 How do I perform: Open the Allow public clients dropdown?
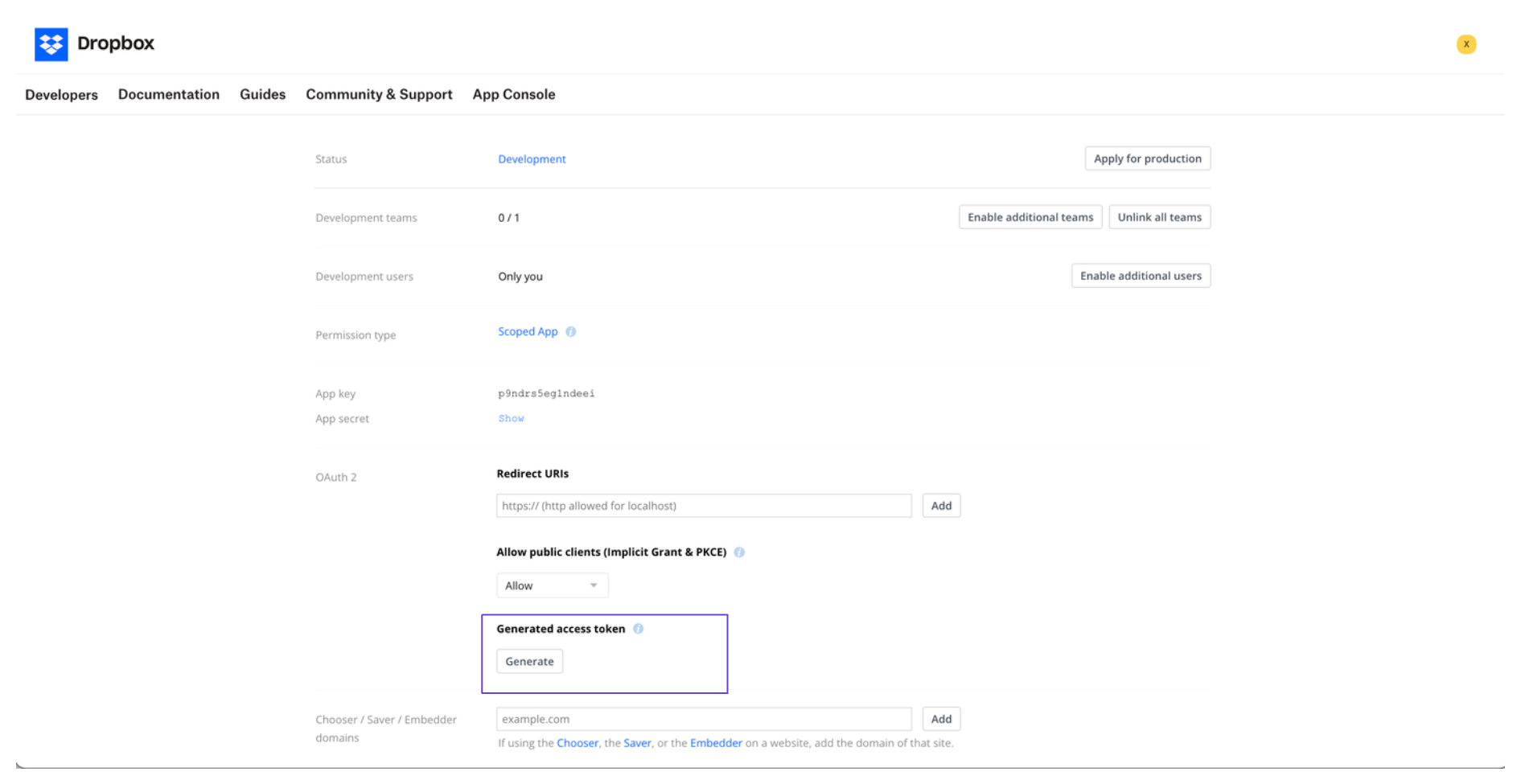click(x=552, y=585)
